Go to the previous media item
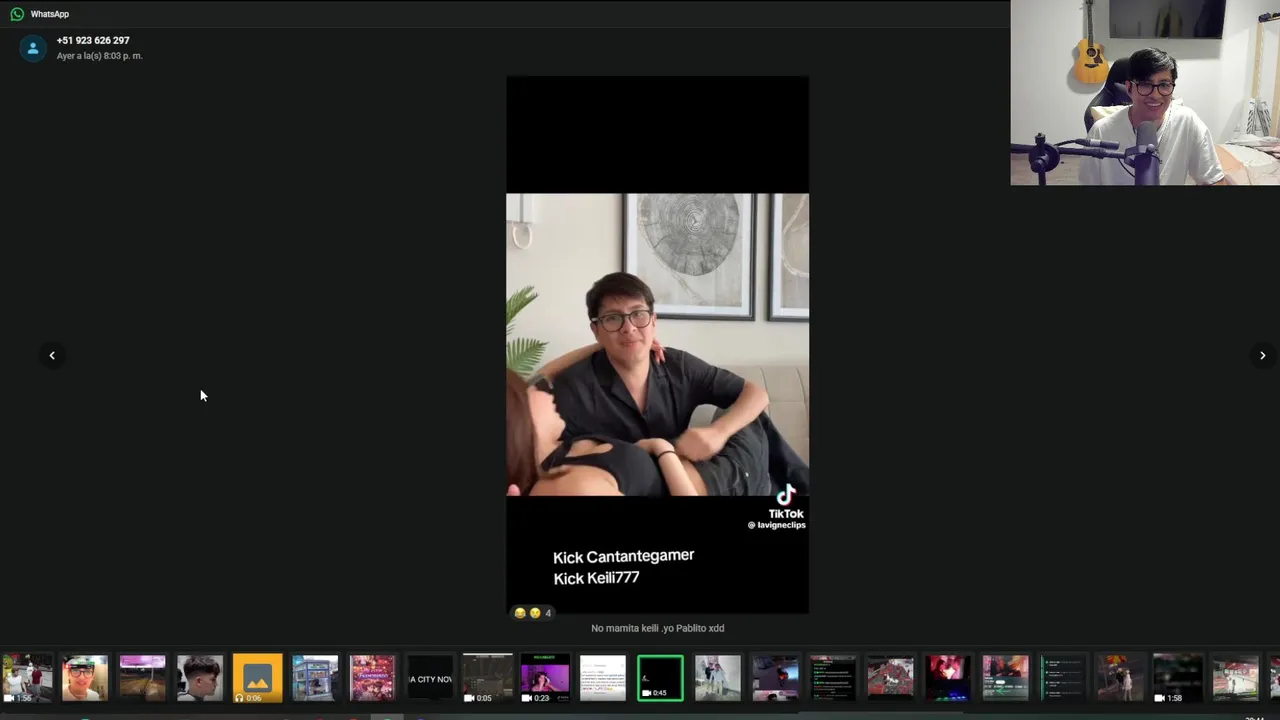 coord(52,355)
